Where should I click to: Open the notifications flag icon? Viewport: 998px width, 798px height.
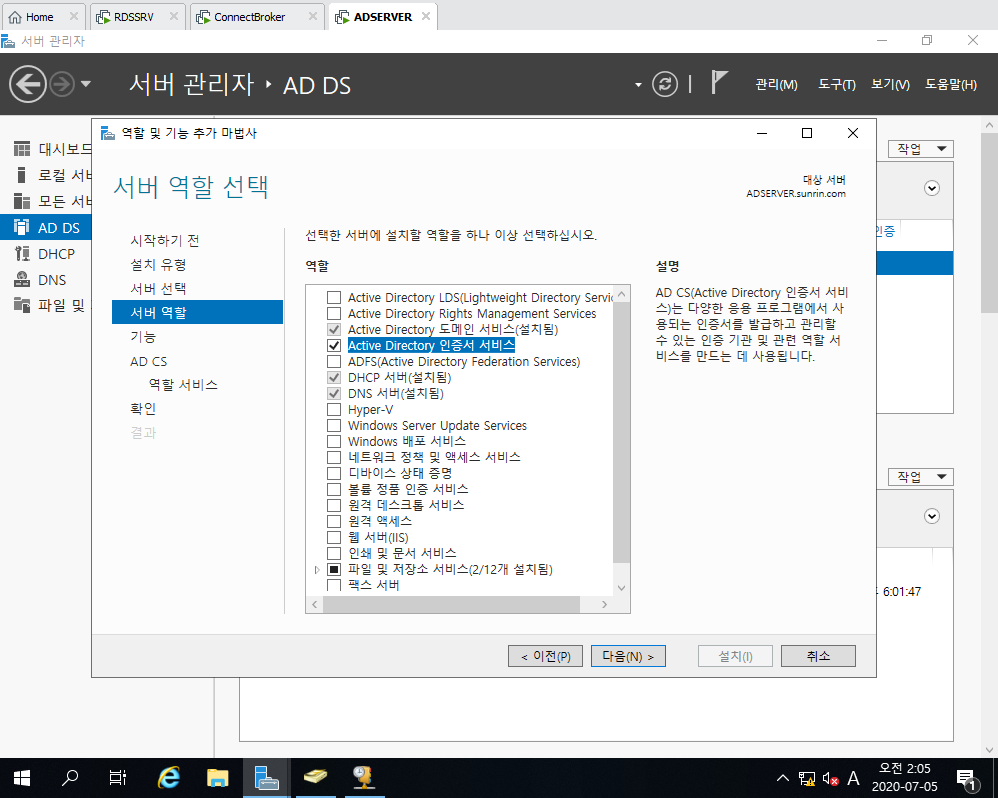[x=719, y=83]
